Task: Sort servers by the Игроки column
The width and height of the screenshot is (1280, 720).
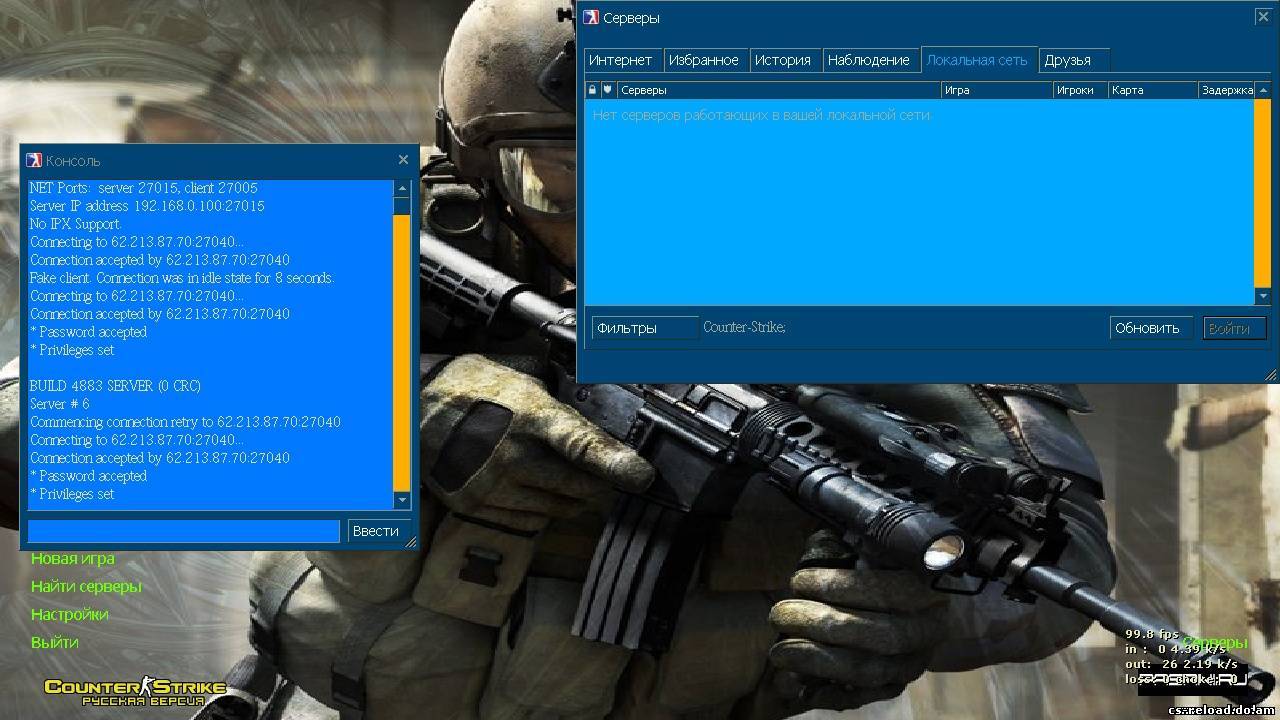Action: (x=1078, y=89)
